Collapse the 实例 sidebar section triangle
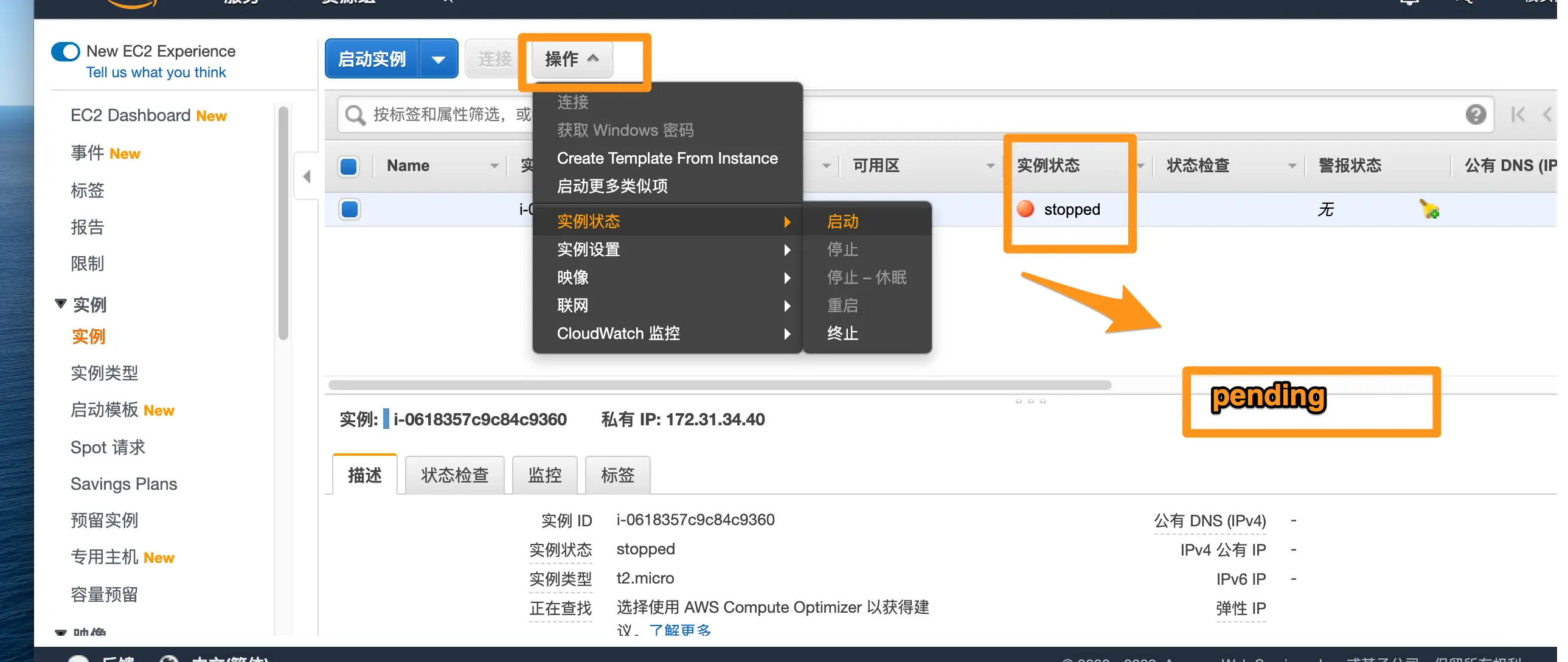This screenshot has width=1568, height=662. 60,304
